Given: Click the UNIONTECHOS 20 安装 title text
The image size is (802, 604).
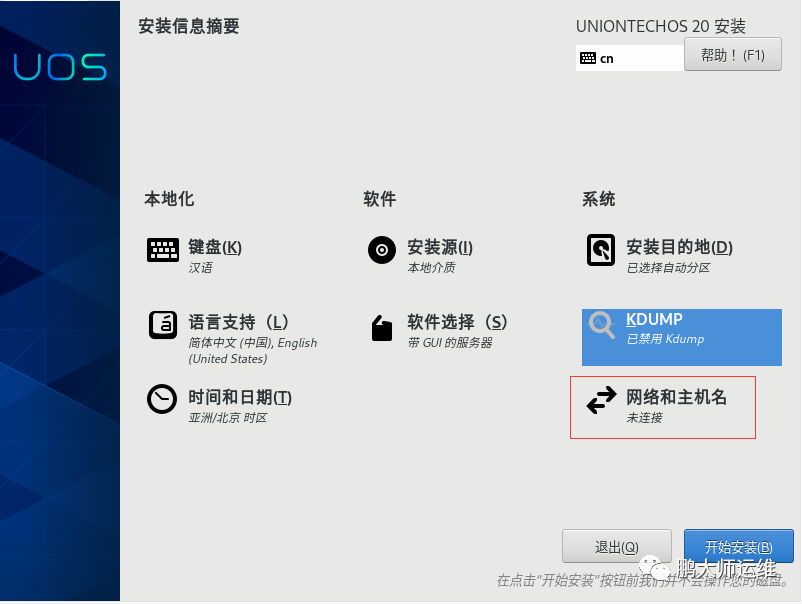Looking at the screenshot, I should point(661,26).
